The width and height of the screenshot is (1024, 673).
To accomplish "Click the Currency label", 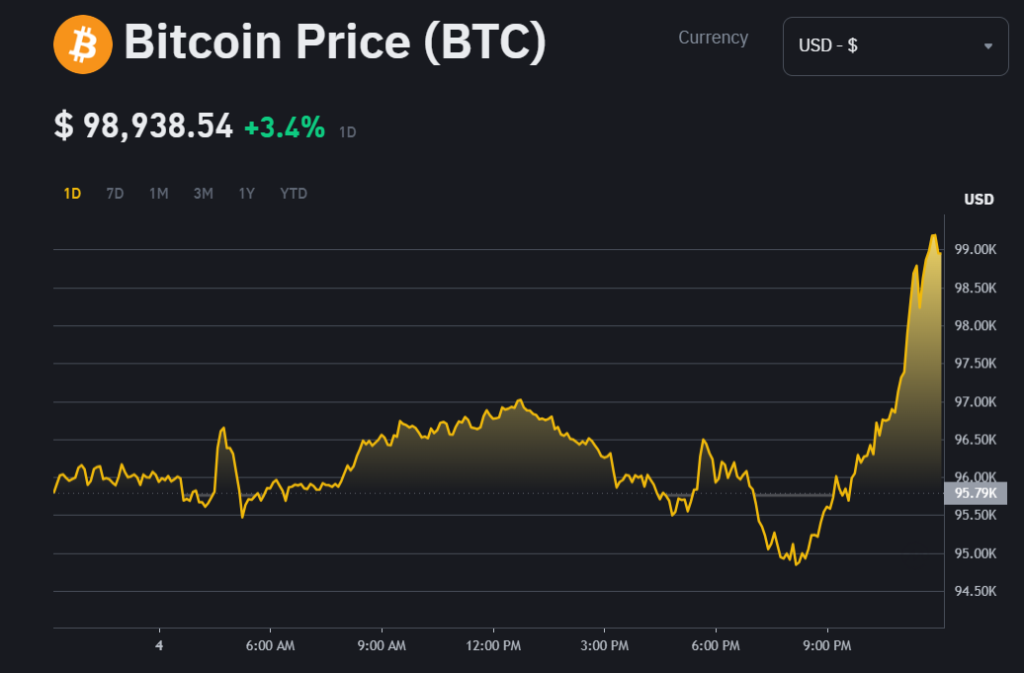I will point(713,37).
